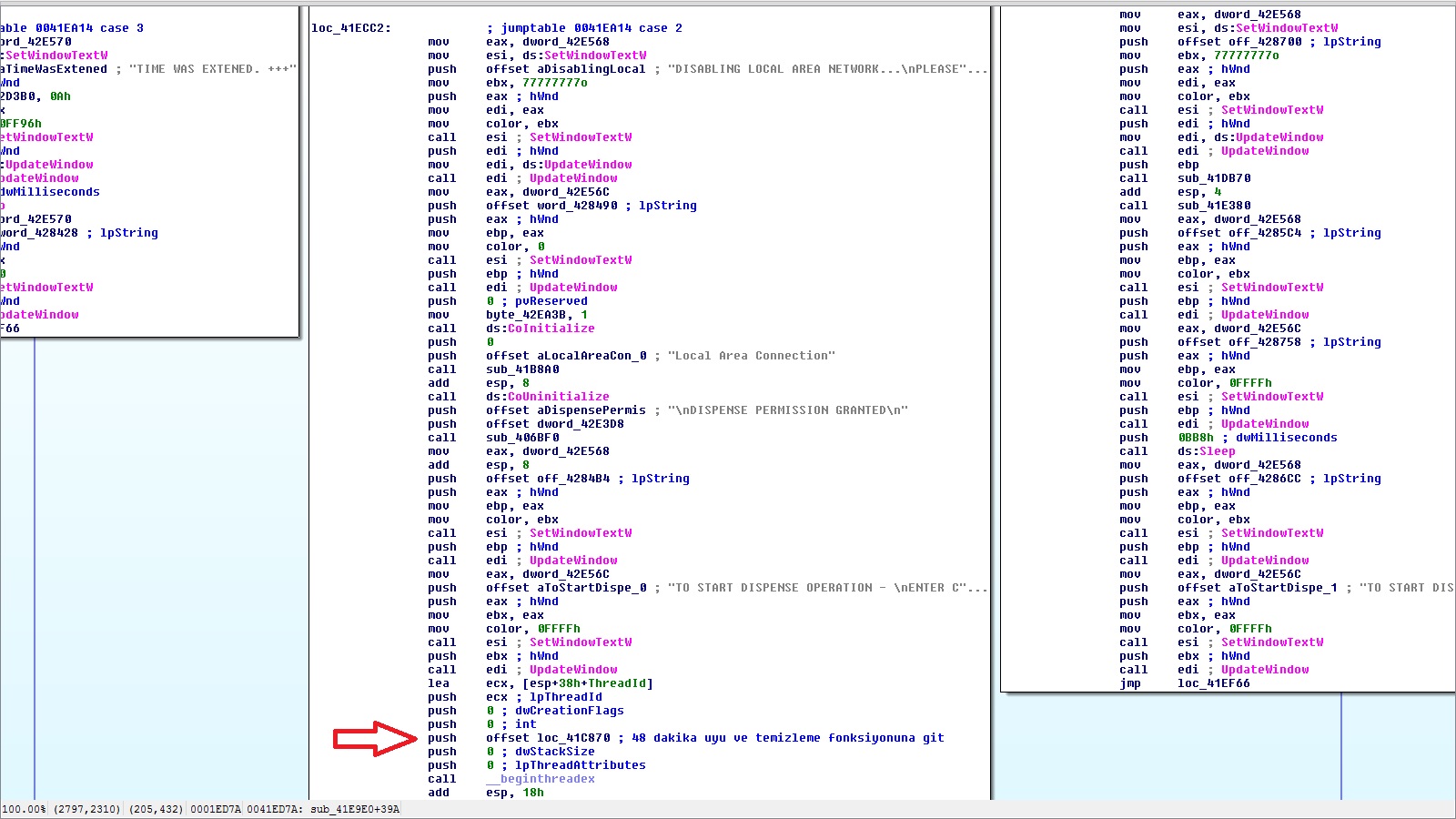The height and width of the screenshot is (819, 1456).
Task: Click '0 ; dwCreationFlags' operand
Action: pos(555,711)
